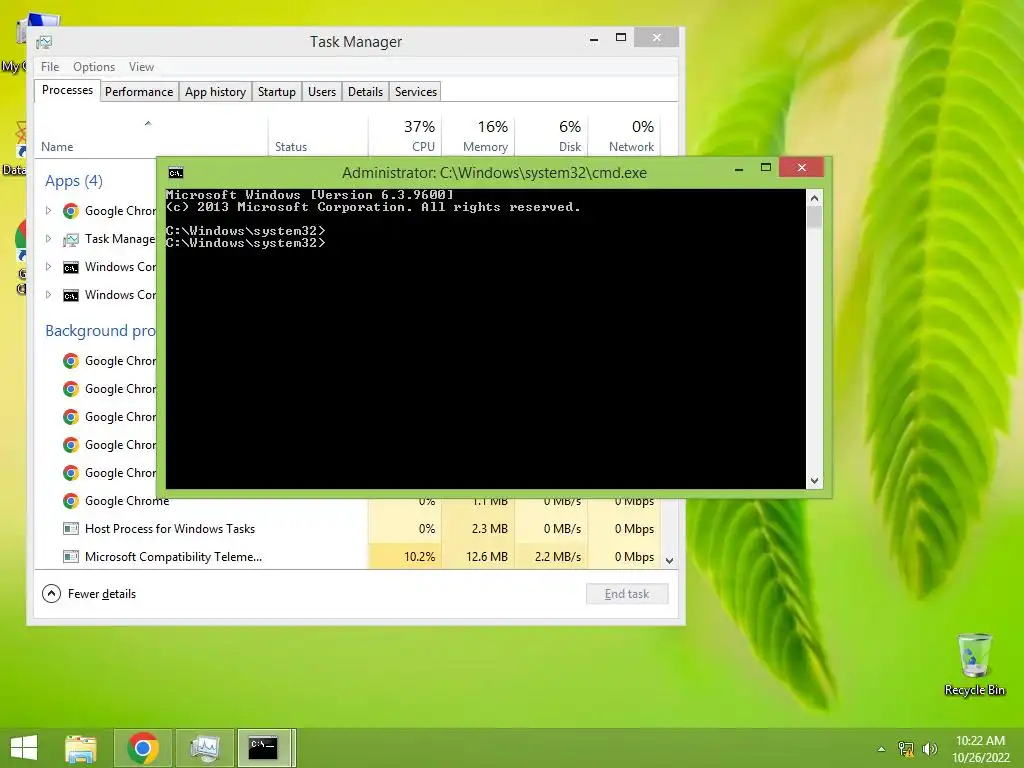The height and width of the screenshot is (768, 1024).
Task: Open the Services tab
Action: 415,92
